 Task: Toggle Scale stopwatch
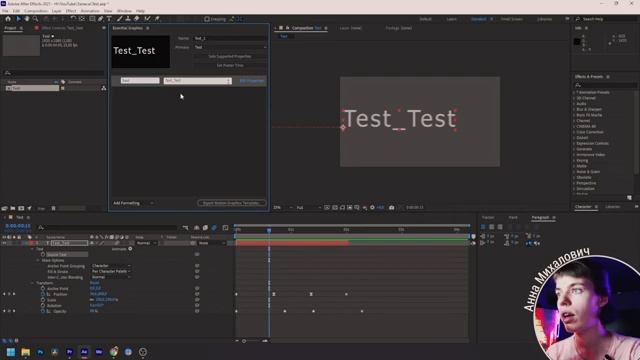click(x=43, y=300)
